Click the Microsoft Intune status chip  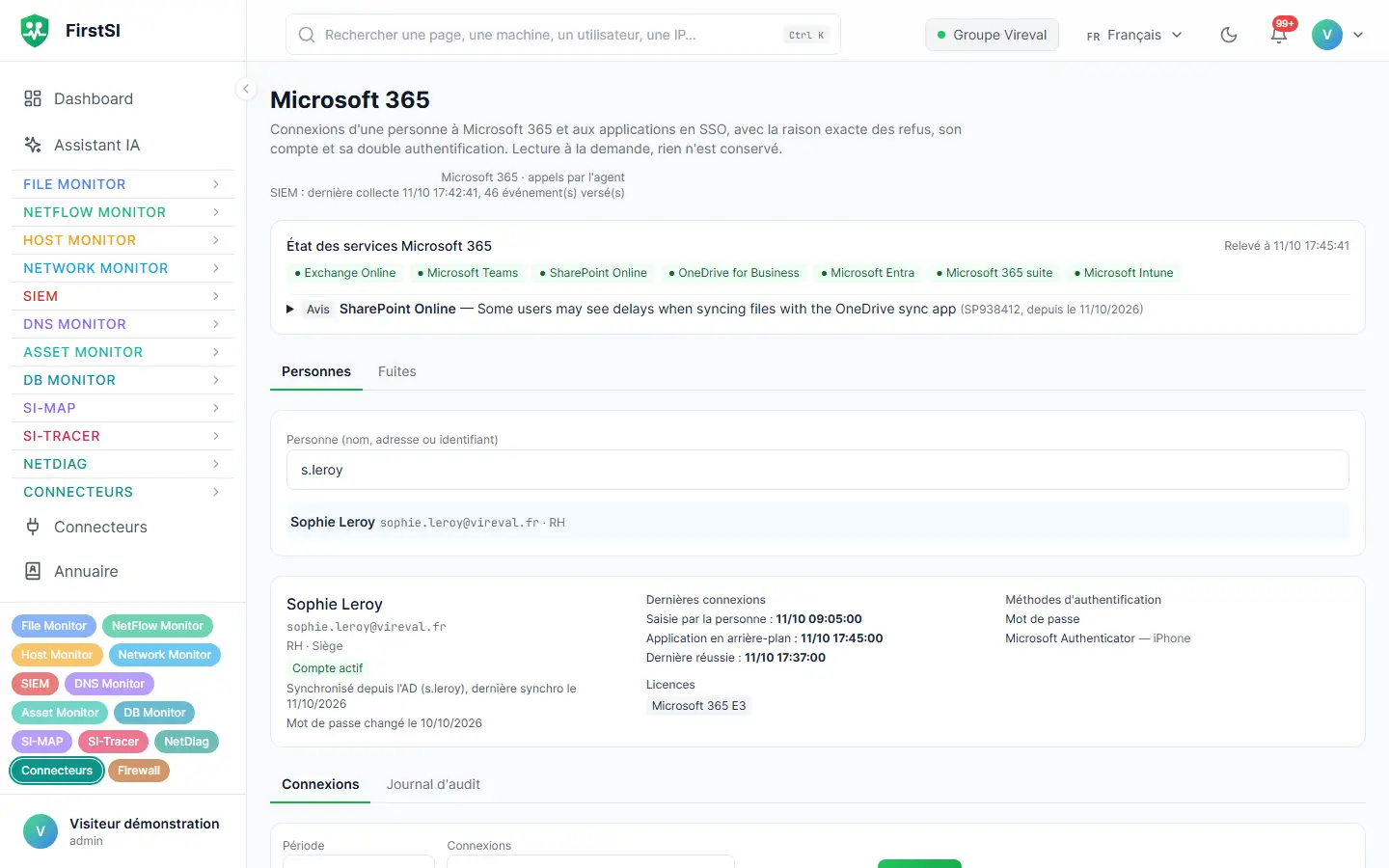click(1124, 273)
